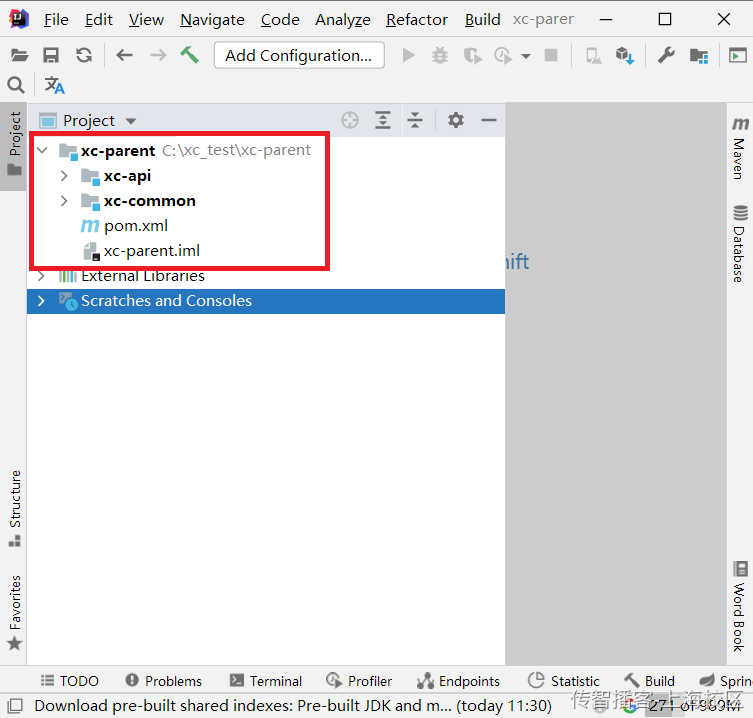Open the Problems tool window
The width and height of the screenshot is (753, 718).
[163, 681]
